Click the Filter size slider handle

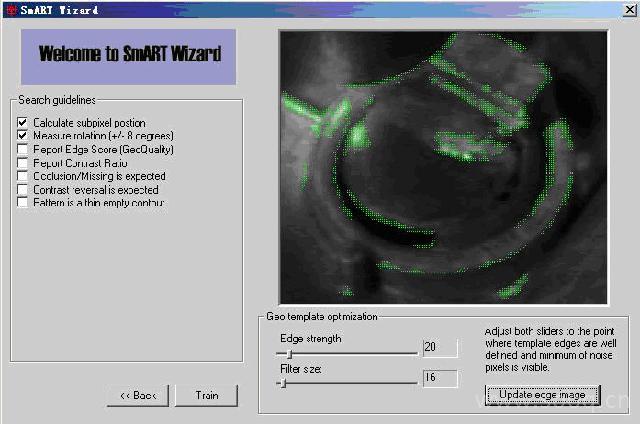point(283,382)
